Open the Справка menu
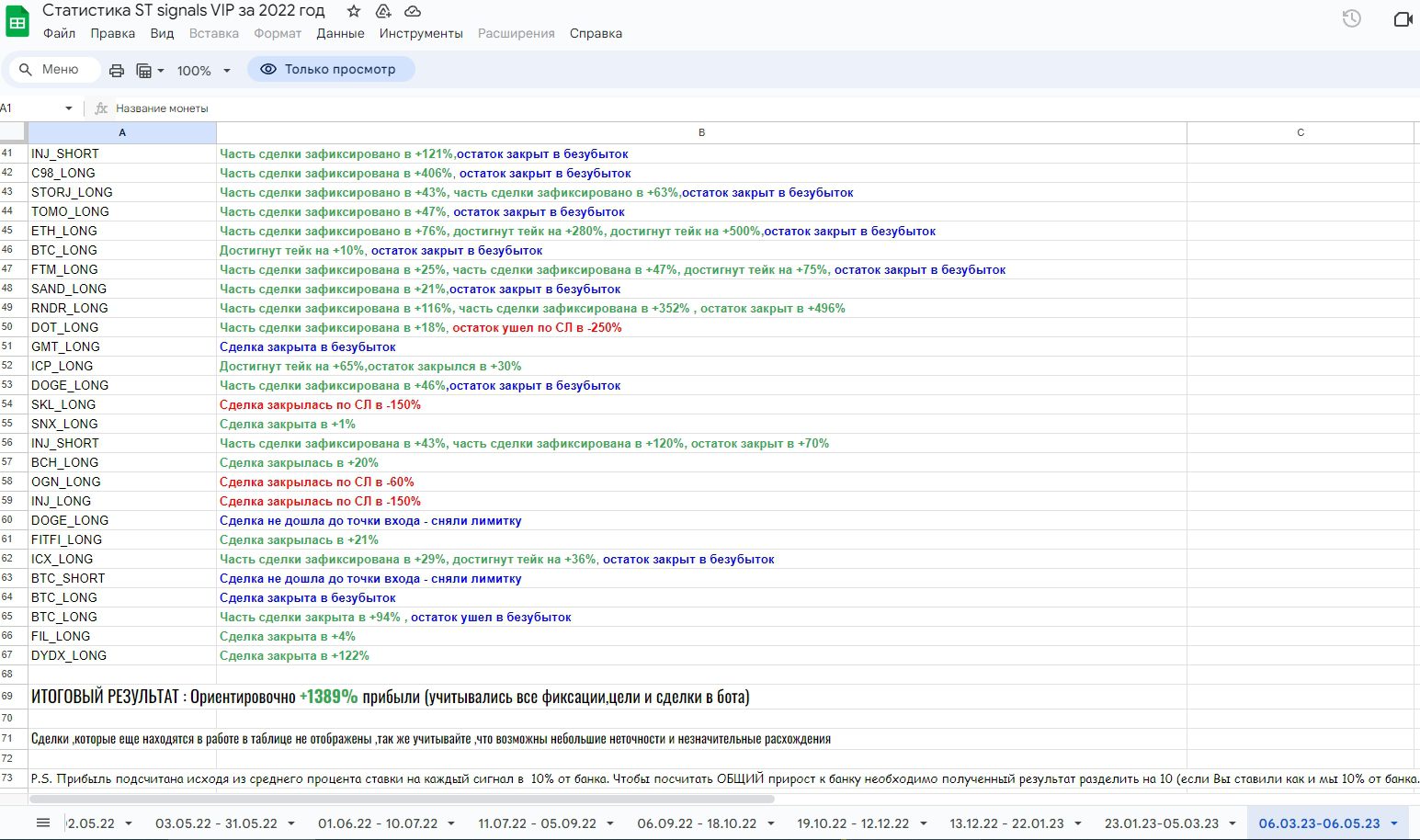 click(x=596, y=33)
